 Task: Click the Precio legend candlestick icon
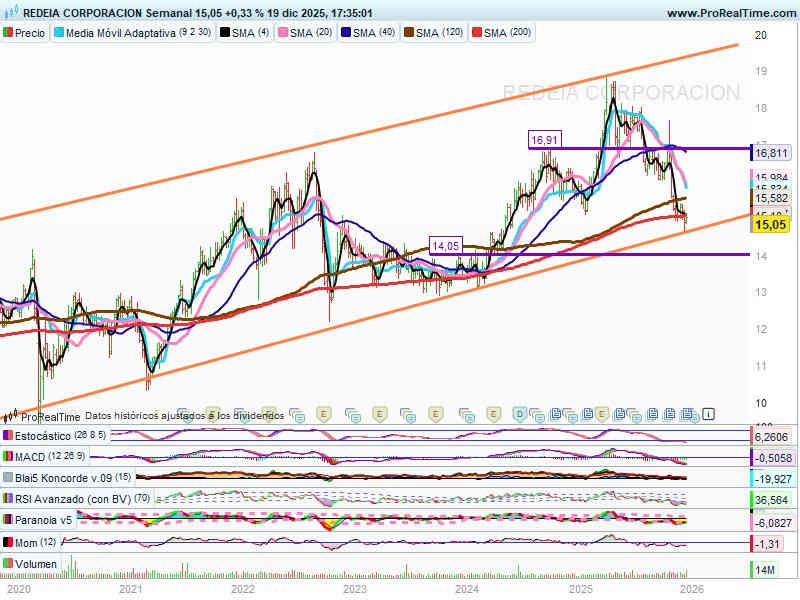(x=8, y=33)
